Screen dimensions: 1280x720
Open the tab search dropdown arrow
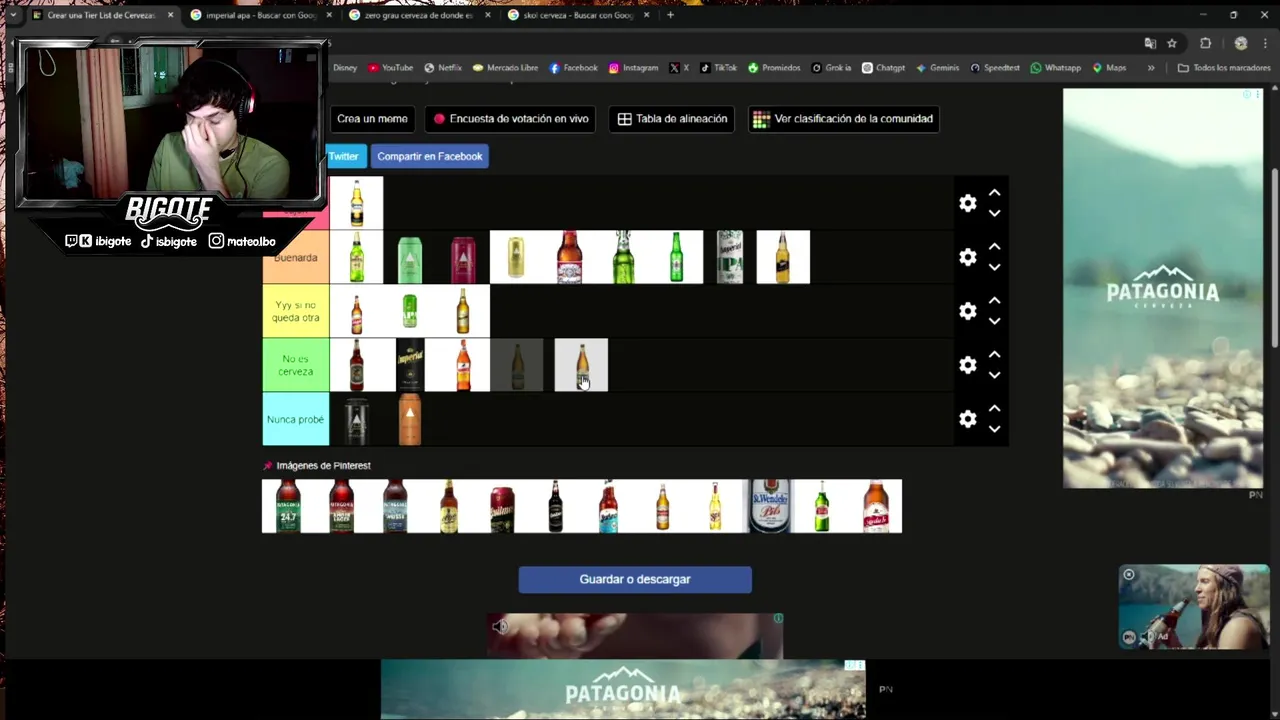click(13, 15)
